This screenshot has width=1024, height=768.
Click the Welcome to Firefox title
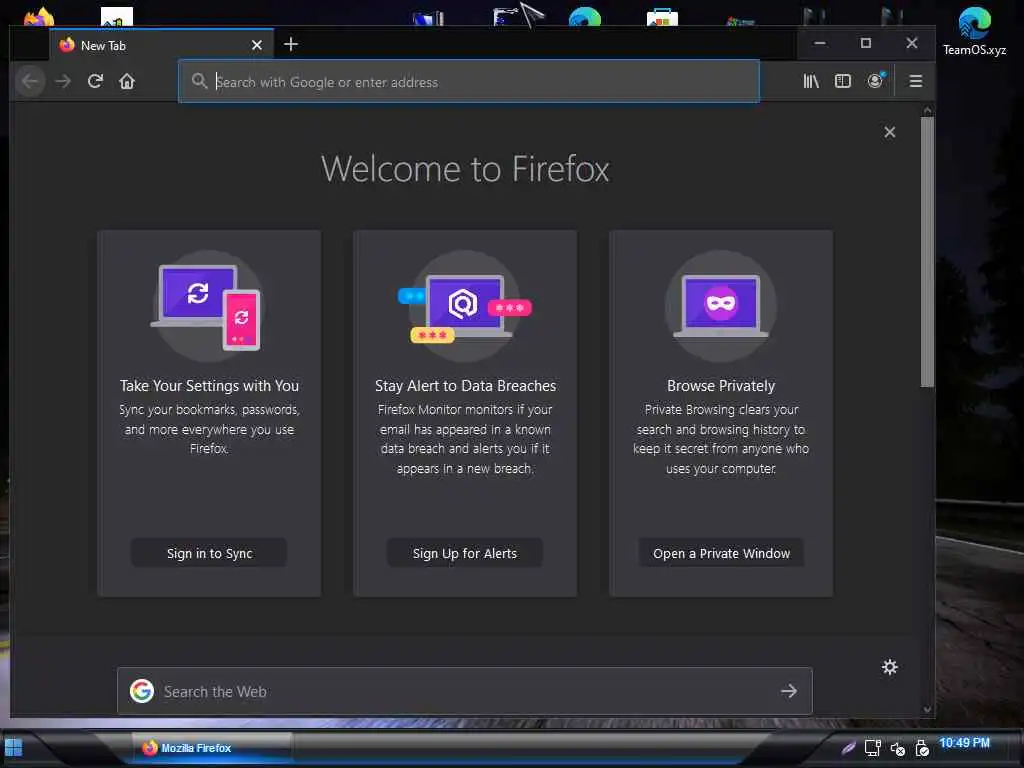pyautogui.click(x=465, y=169)
